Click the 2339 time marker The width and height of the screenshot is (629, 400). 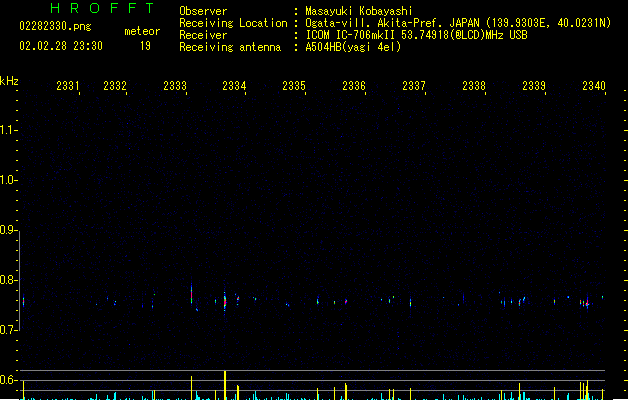click(534, 86)
